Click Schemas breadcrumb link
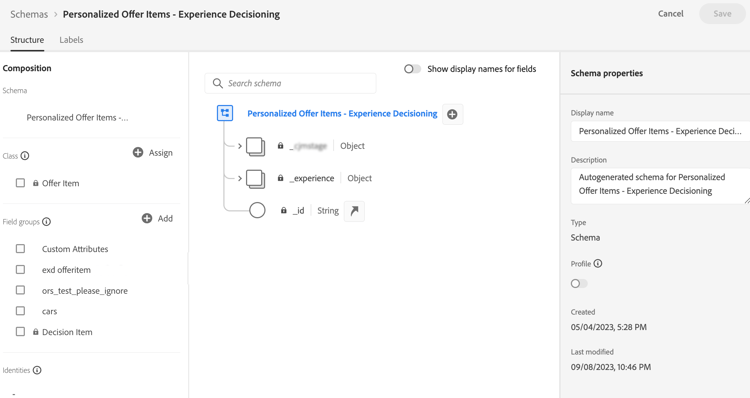 coord(29,14)
